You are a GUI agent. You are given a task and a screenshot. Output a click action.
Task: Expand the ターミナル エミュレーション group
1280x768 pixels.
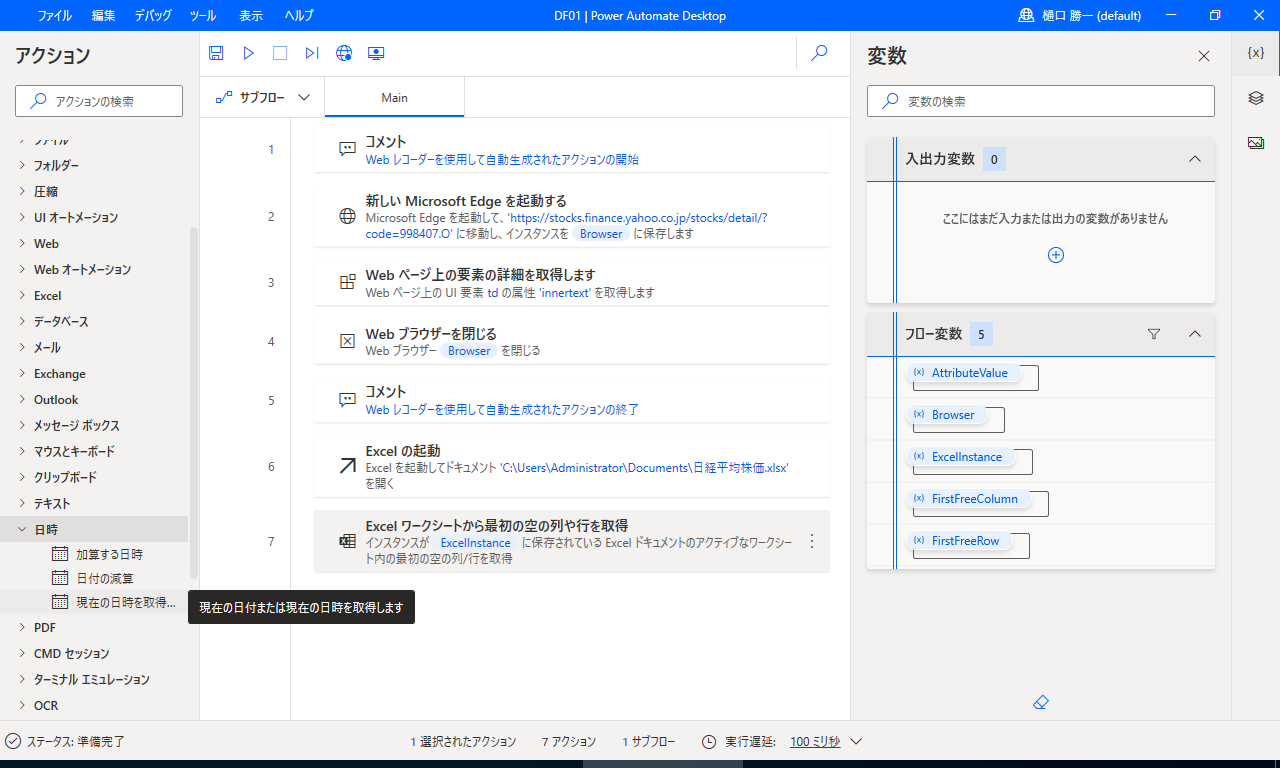click(22, 679)
